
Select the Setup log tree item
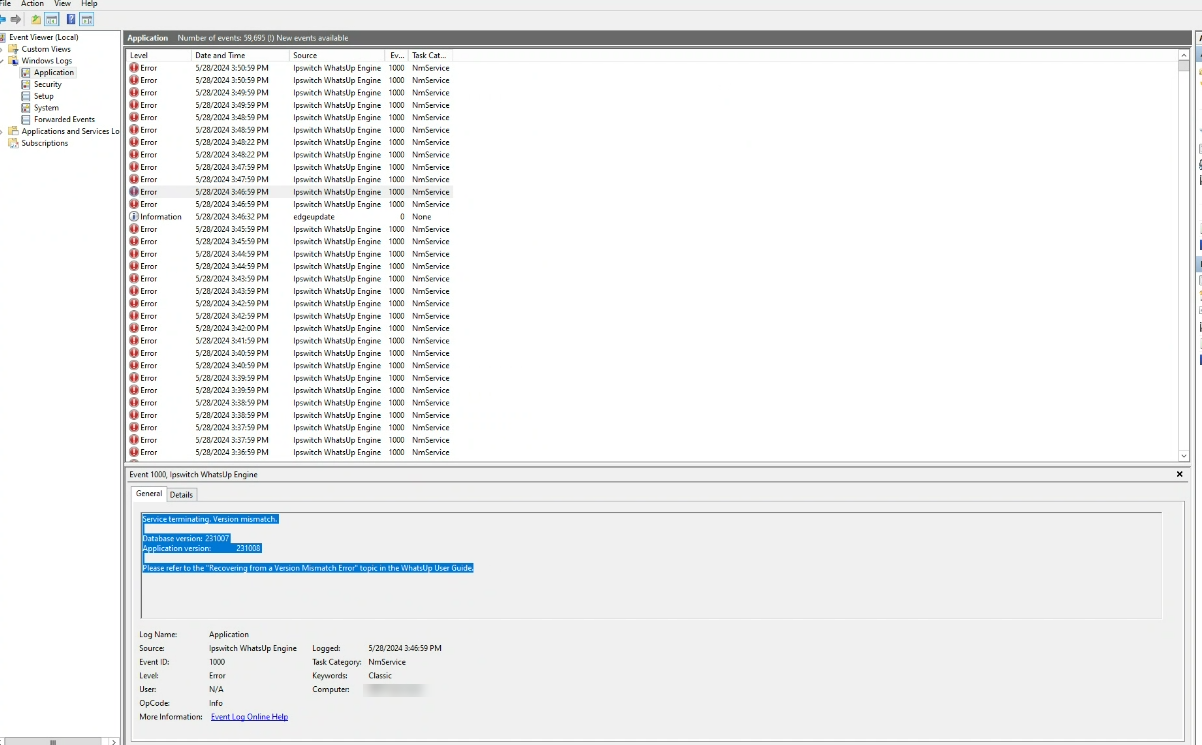click(44, 96)
